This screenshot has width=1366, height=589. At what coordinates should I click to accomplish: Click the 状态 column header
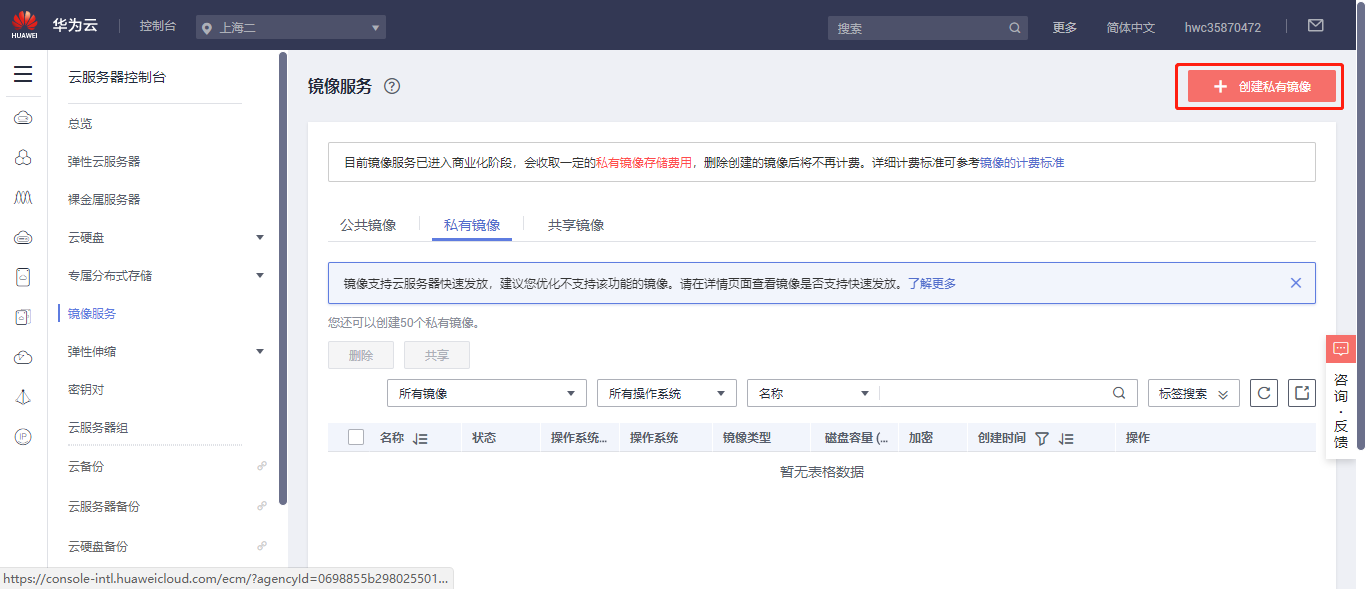(484, 438)
